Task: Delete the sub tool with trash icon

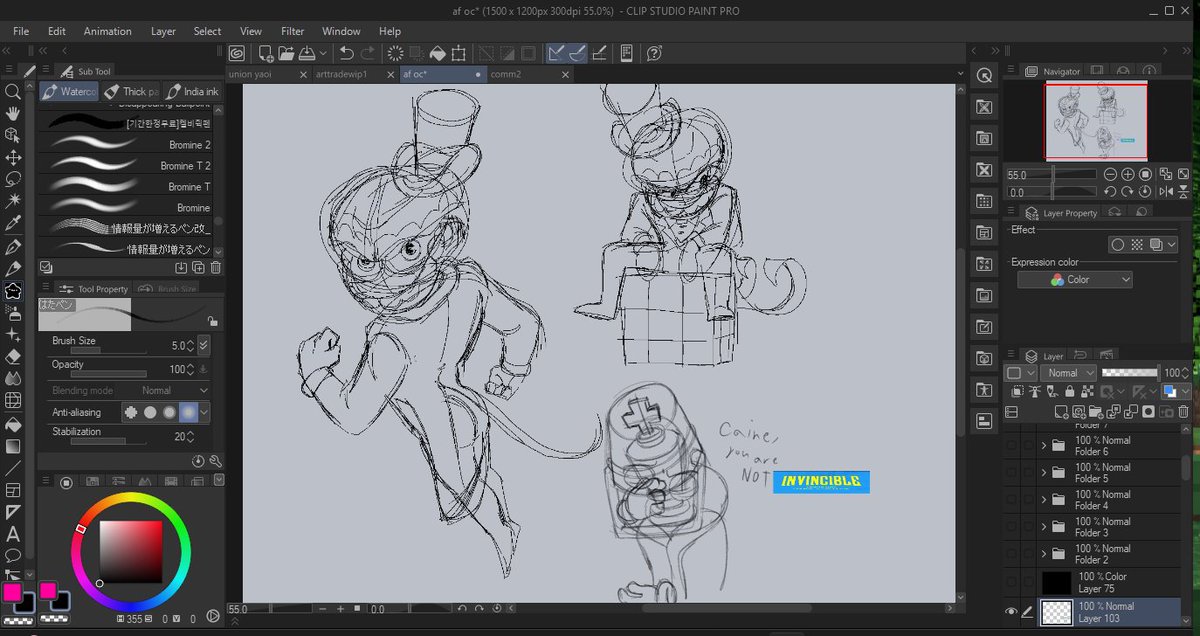Action: (x=216, y=267)
